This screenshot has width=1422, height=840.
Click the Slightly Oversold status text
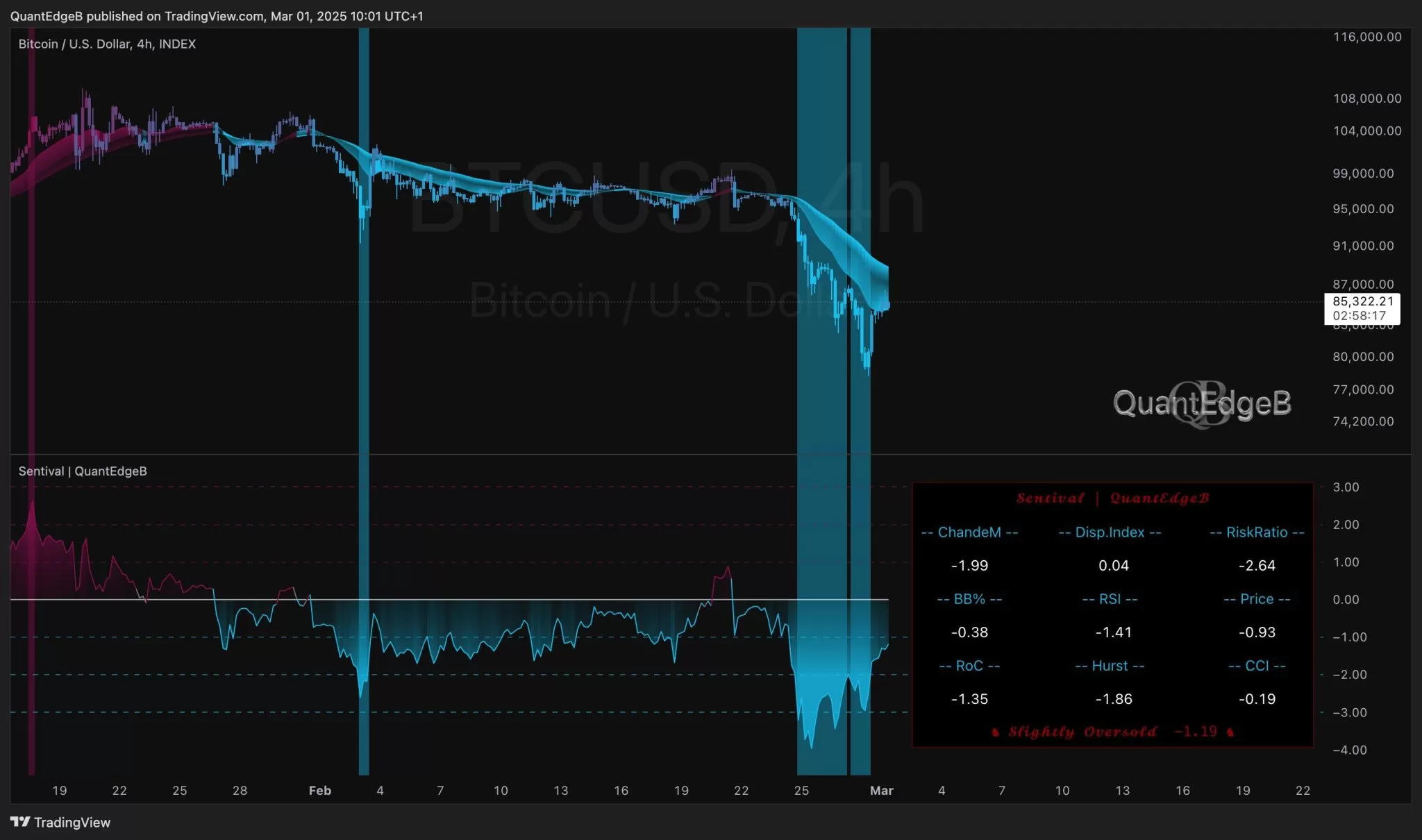(1082, 732)
